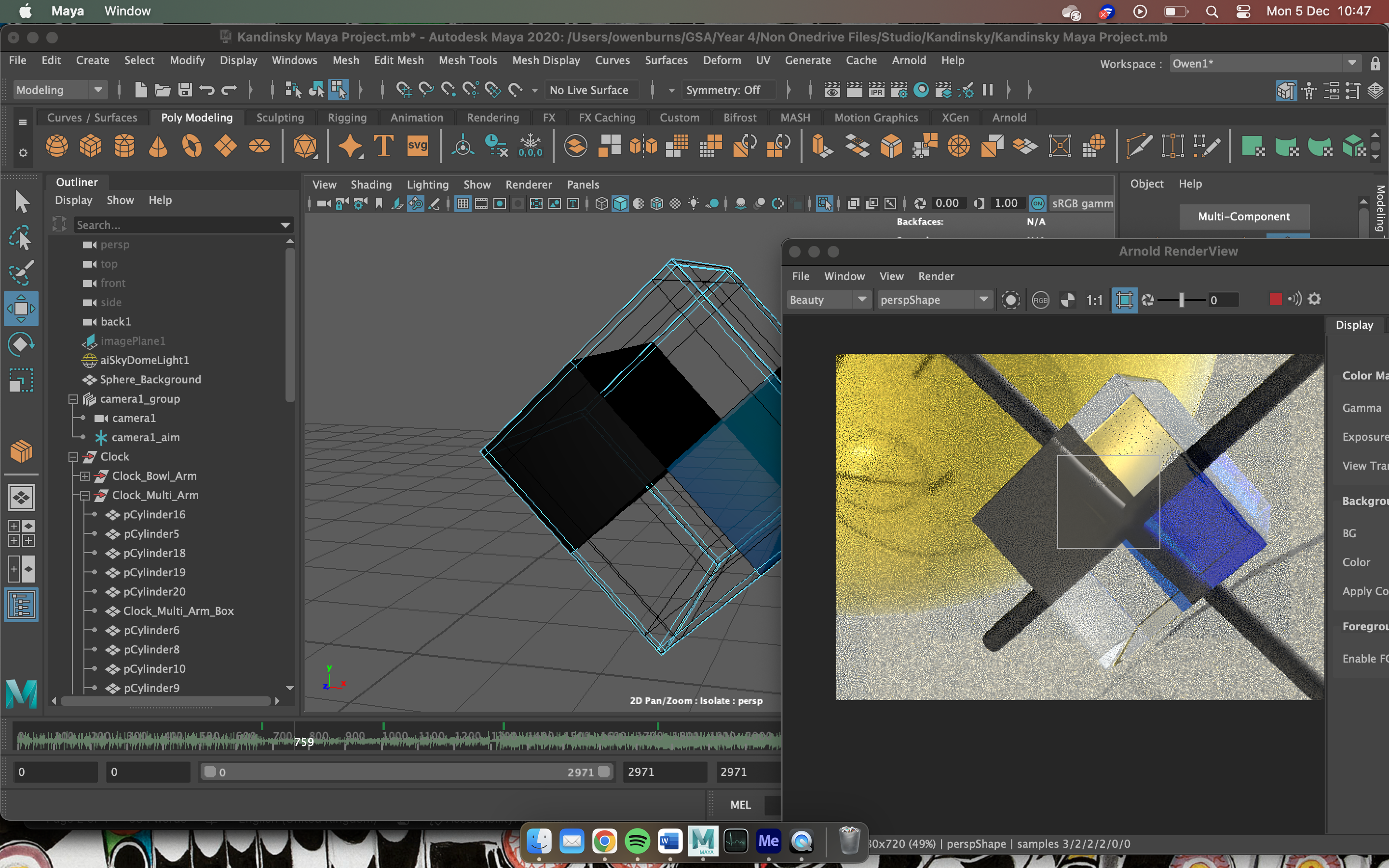
Task: Adjust the Arnold RenderView exposure slider
Action: pos(1181,299)
